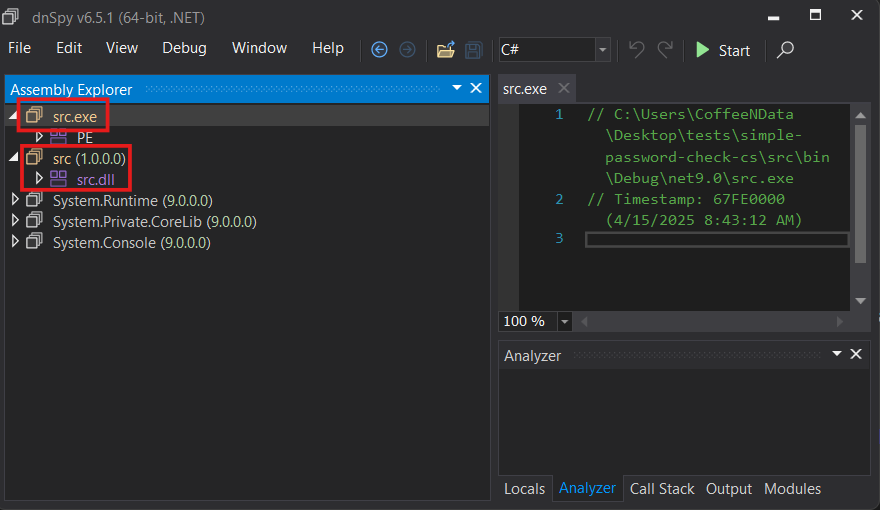Collapse the src.exe tree node
880x510 pixels.
pos(13,116)
